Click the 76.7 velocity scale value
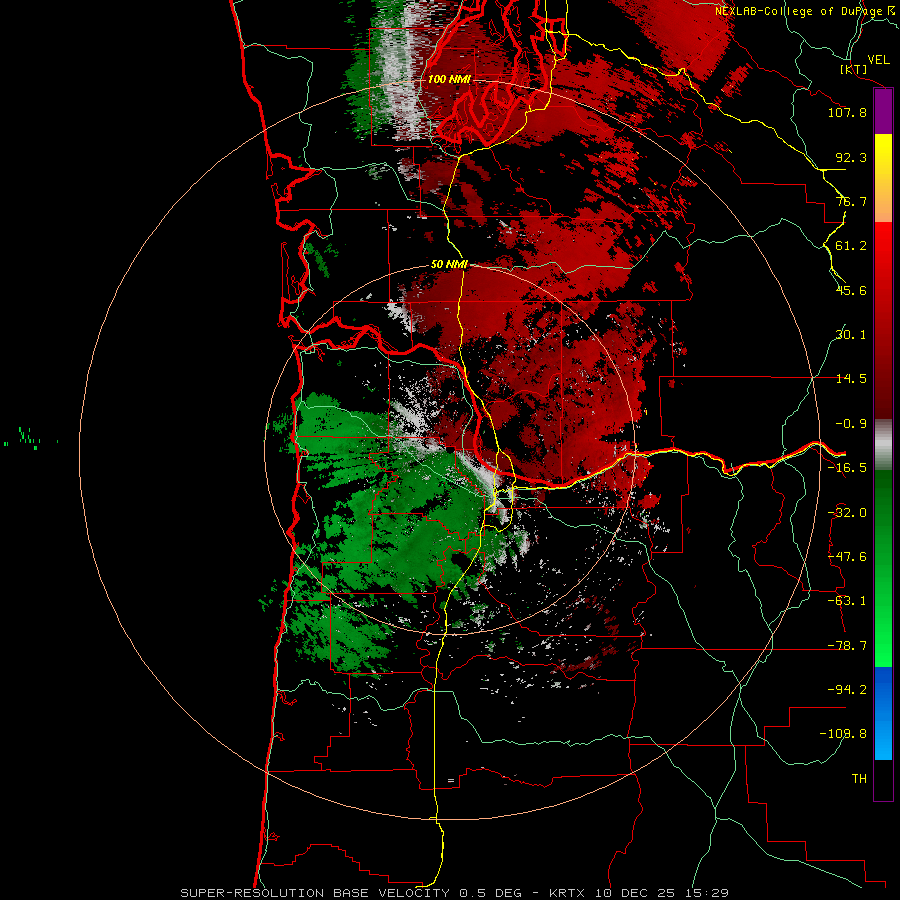900x900 pixels. (851, 201)
